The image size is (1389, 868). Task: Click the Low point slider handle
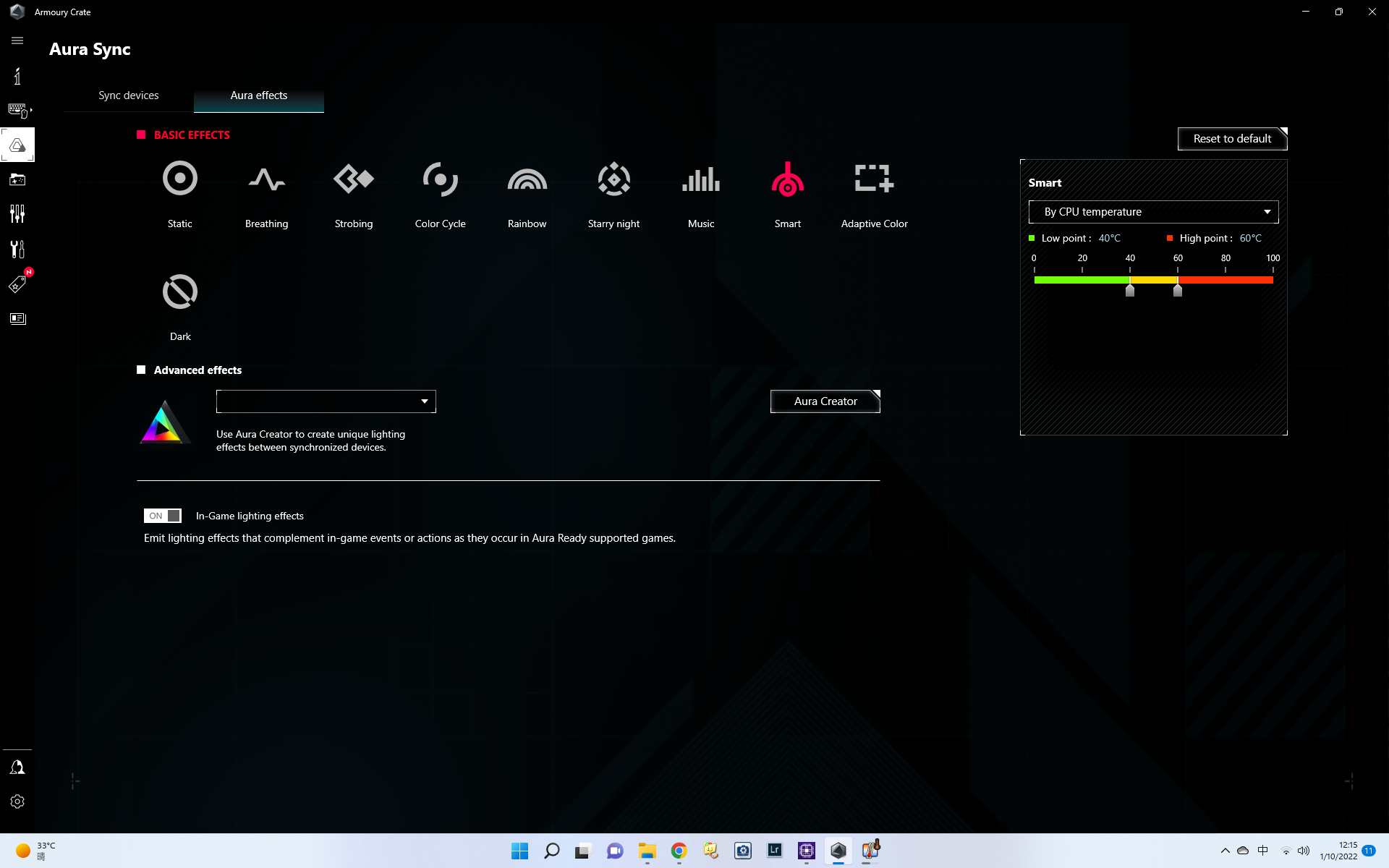(1130, 290)
